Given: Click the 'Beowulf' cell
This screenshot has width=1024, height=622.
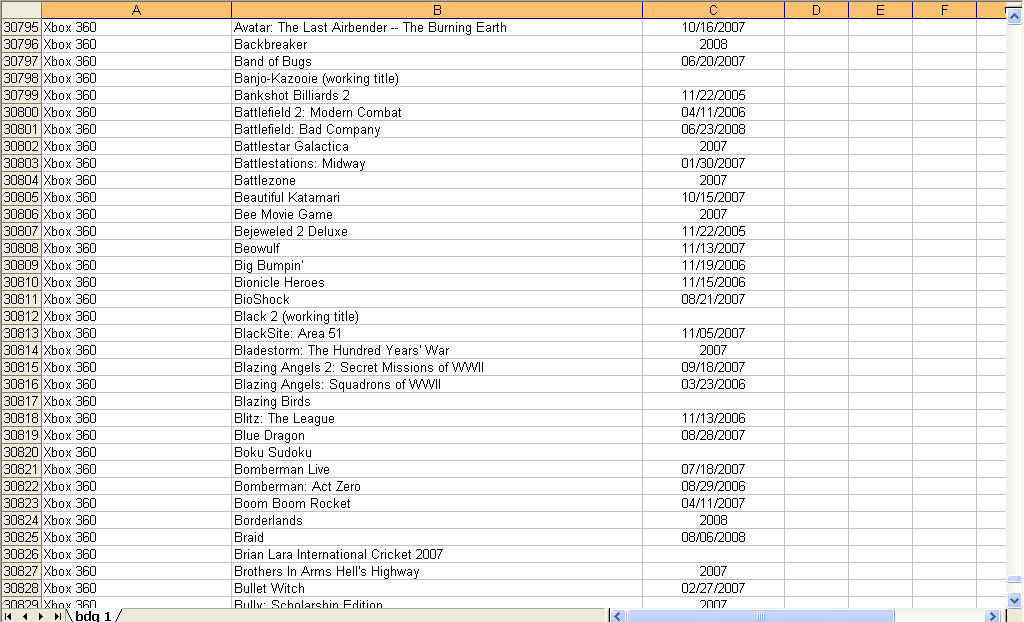Looking at the screenshot, I should tap(437, 248).
